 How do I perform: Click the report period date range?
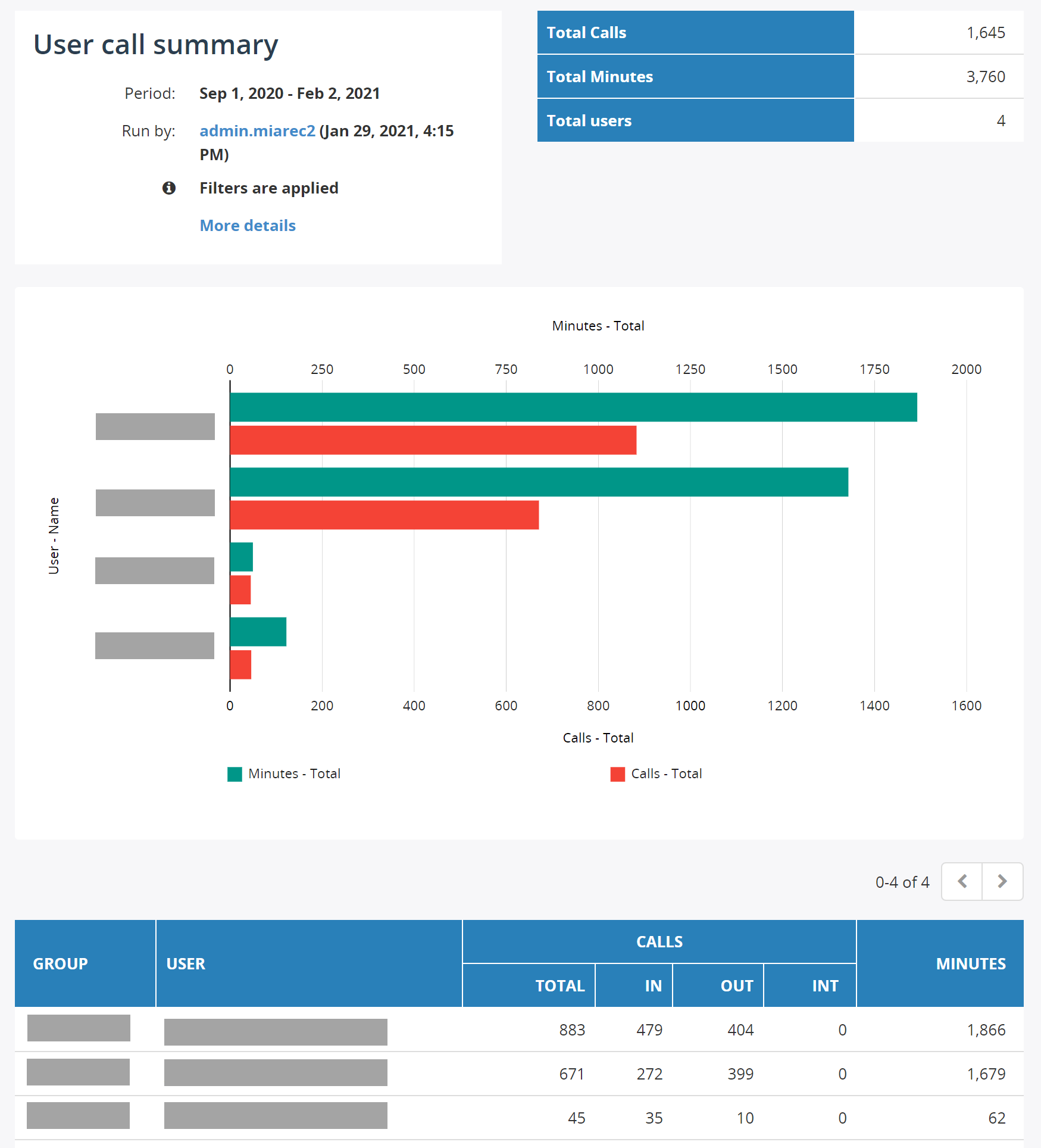[289, 93]
